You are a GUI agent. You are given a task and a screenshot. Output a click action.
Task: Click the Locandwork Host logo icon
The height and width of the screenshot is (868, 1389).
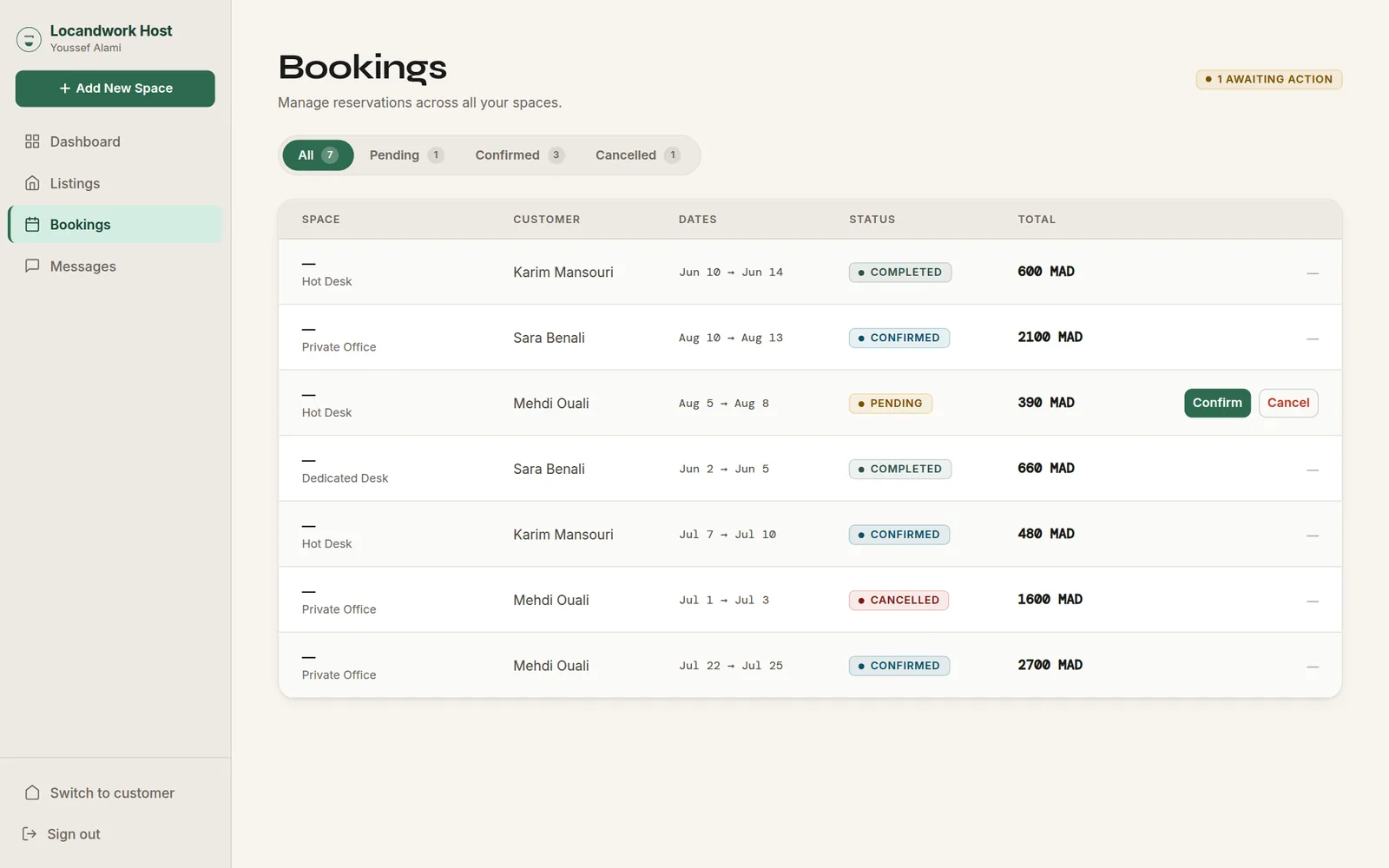click(29, 39)
